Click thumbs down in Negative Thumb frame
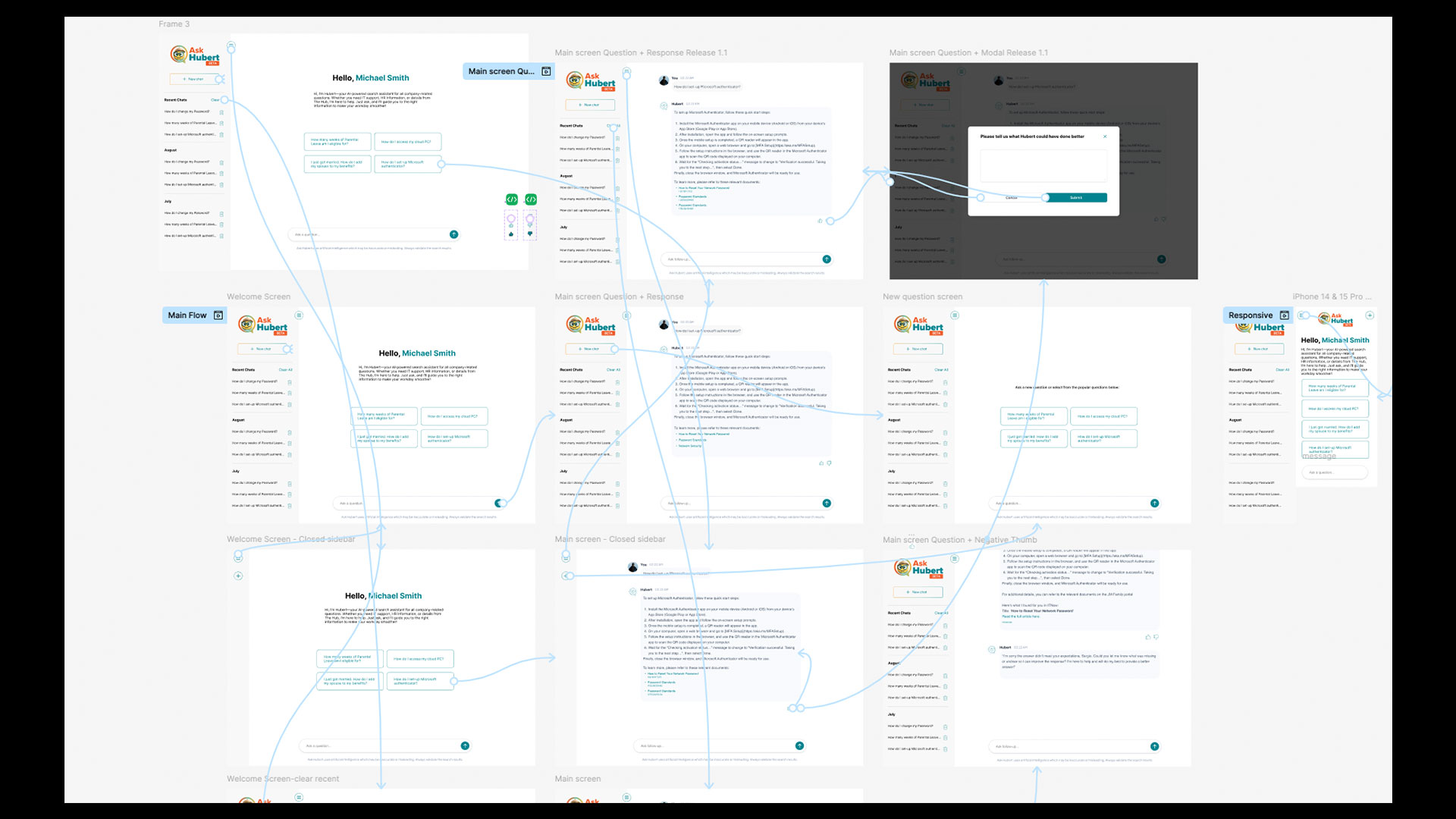 1156,637
